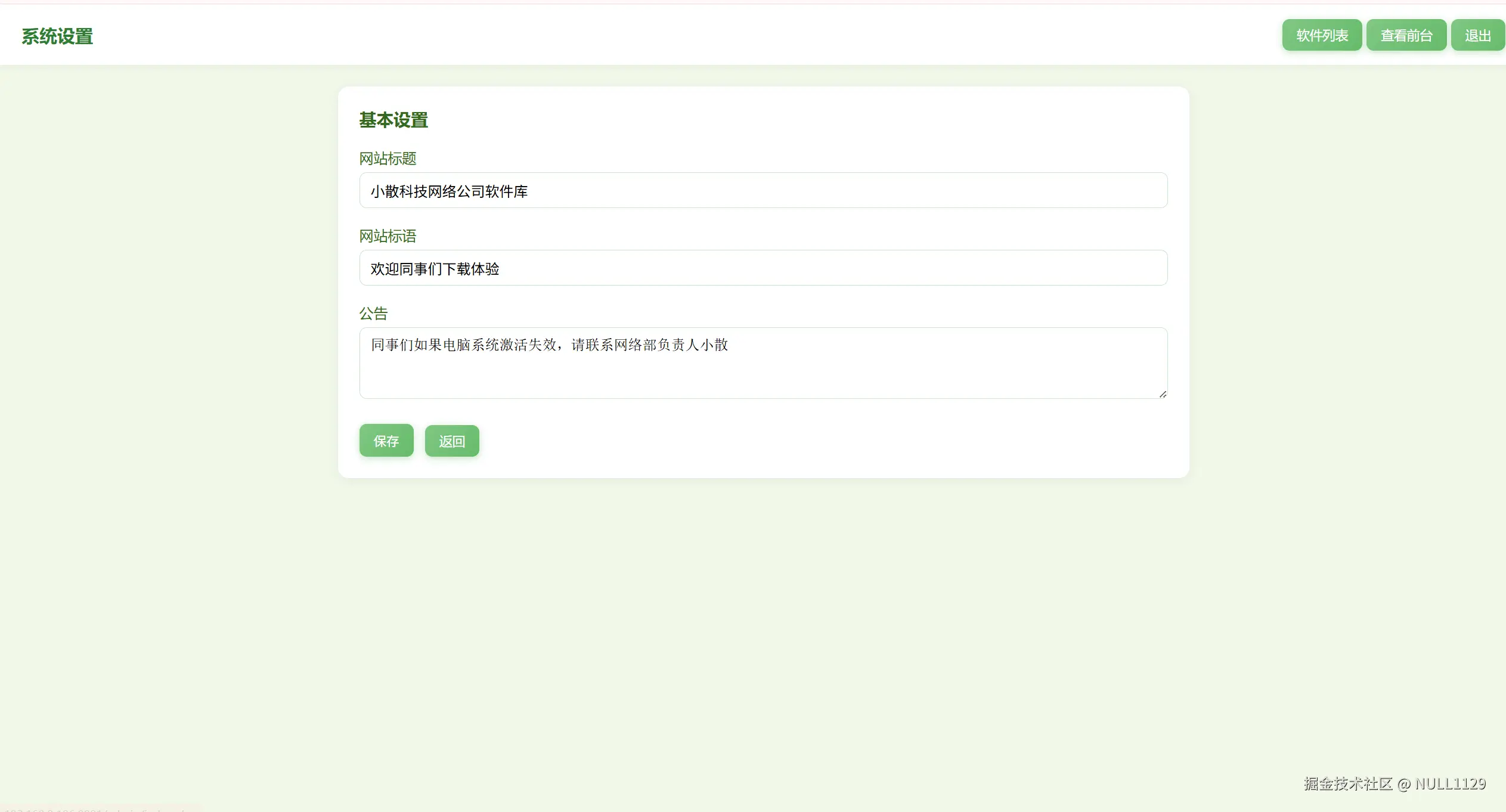Save settings with the 保存 button
This screenshot has width=1506, height=812.
[386, 441]
